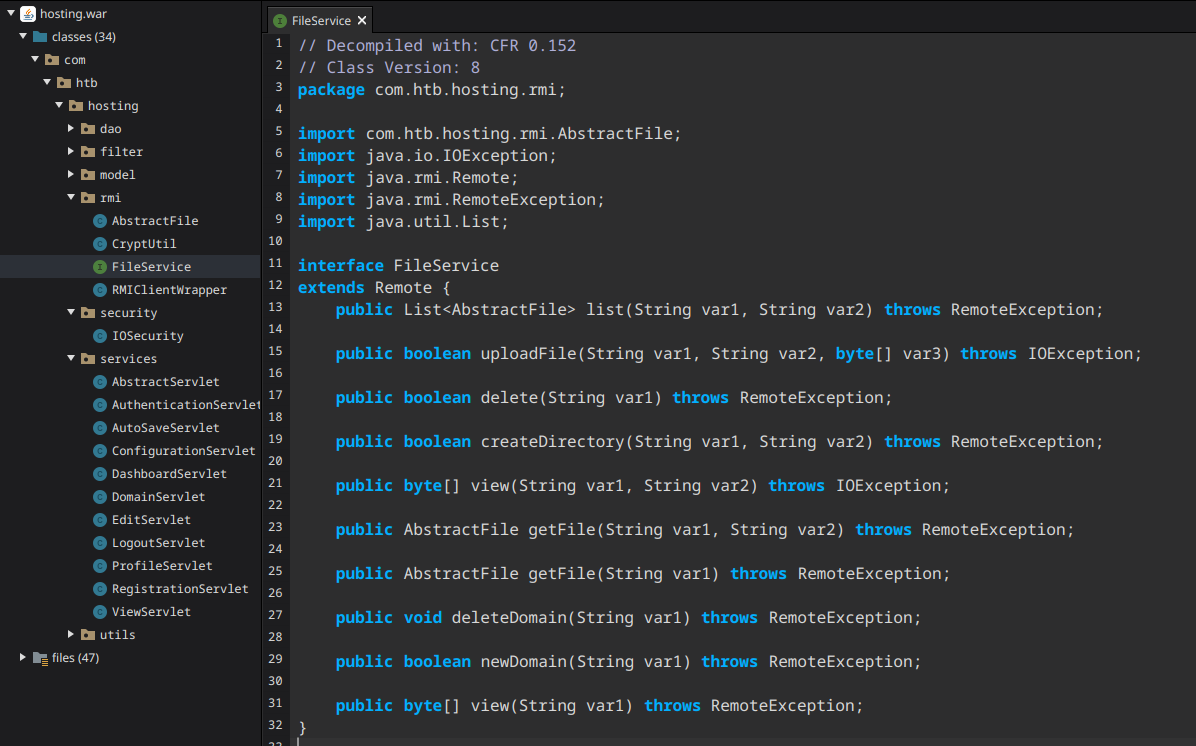
Task: Click the files (47) folder icon
Action: (x=40, y=658)
